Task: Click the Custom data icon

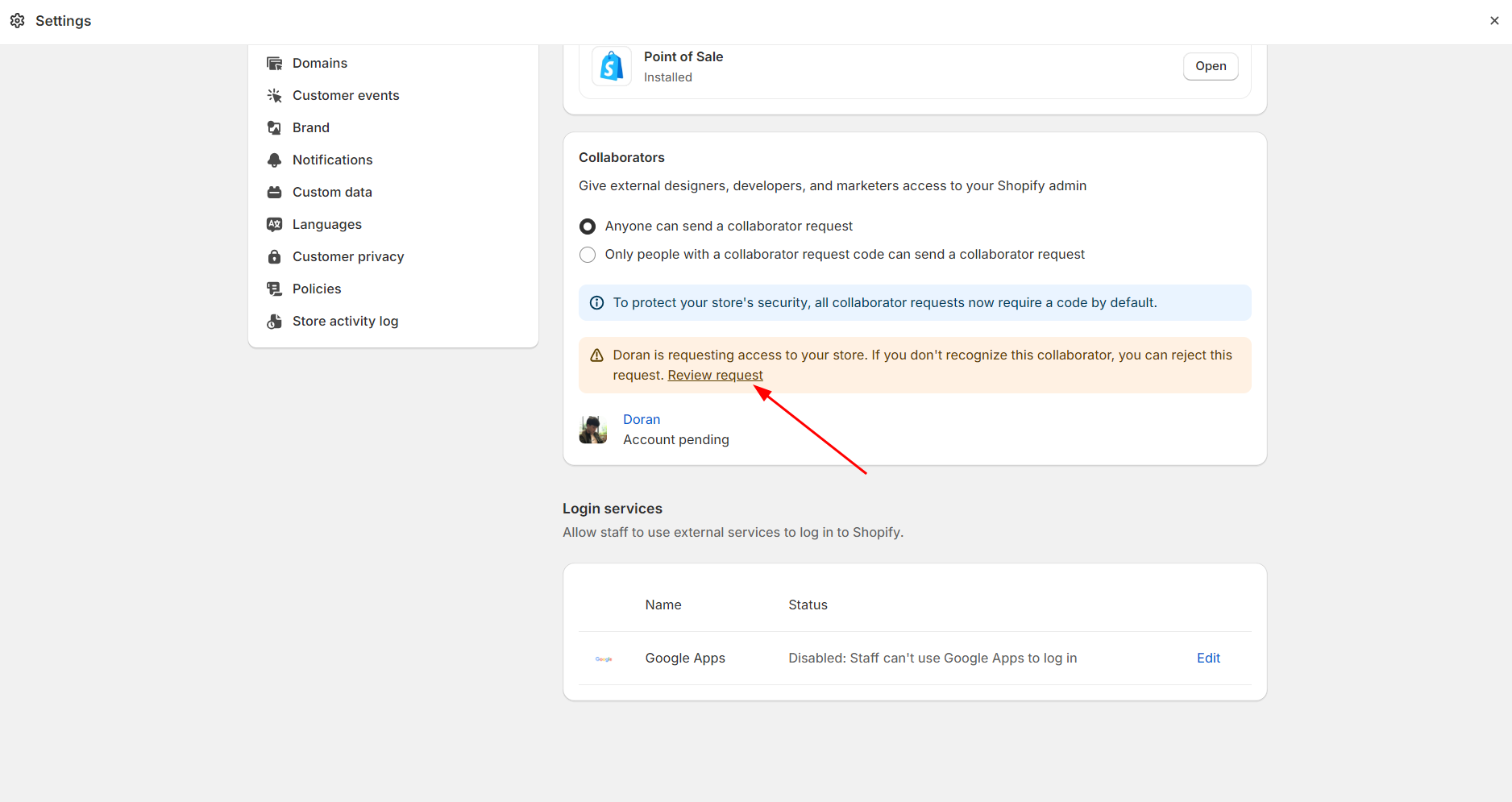Action: (x=275, y=192)
